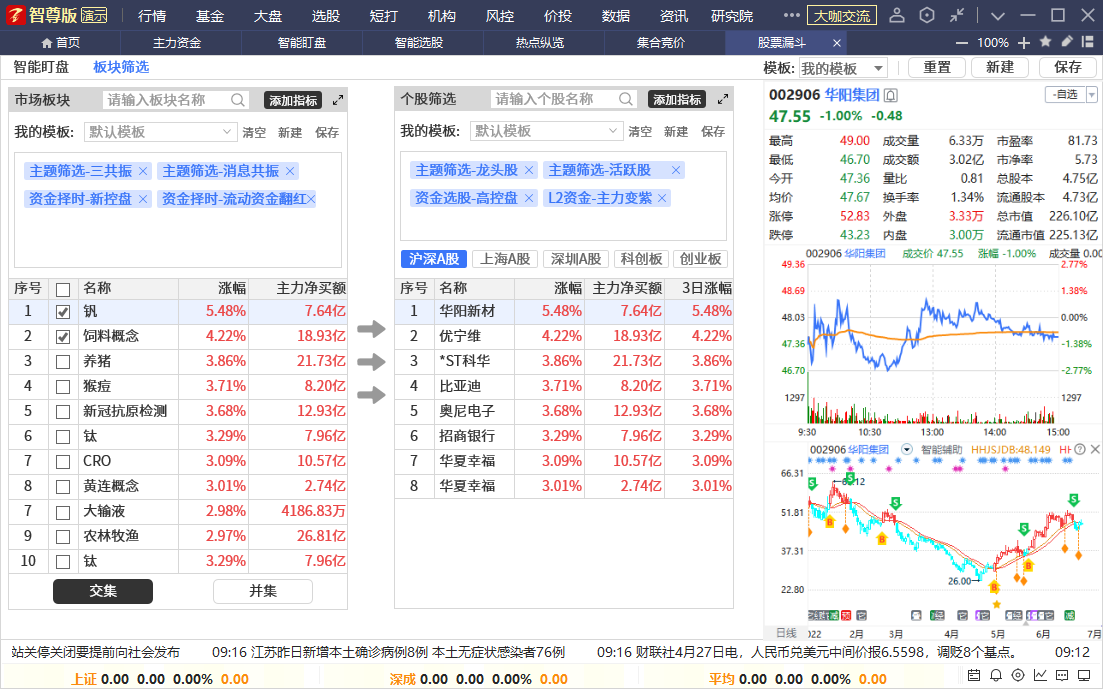Remove the 主题筛选-龙头股 tag

coord(529,170)
